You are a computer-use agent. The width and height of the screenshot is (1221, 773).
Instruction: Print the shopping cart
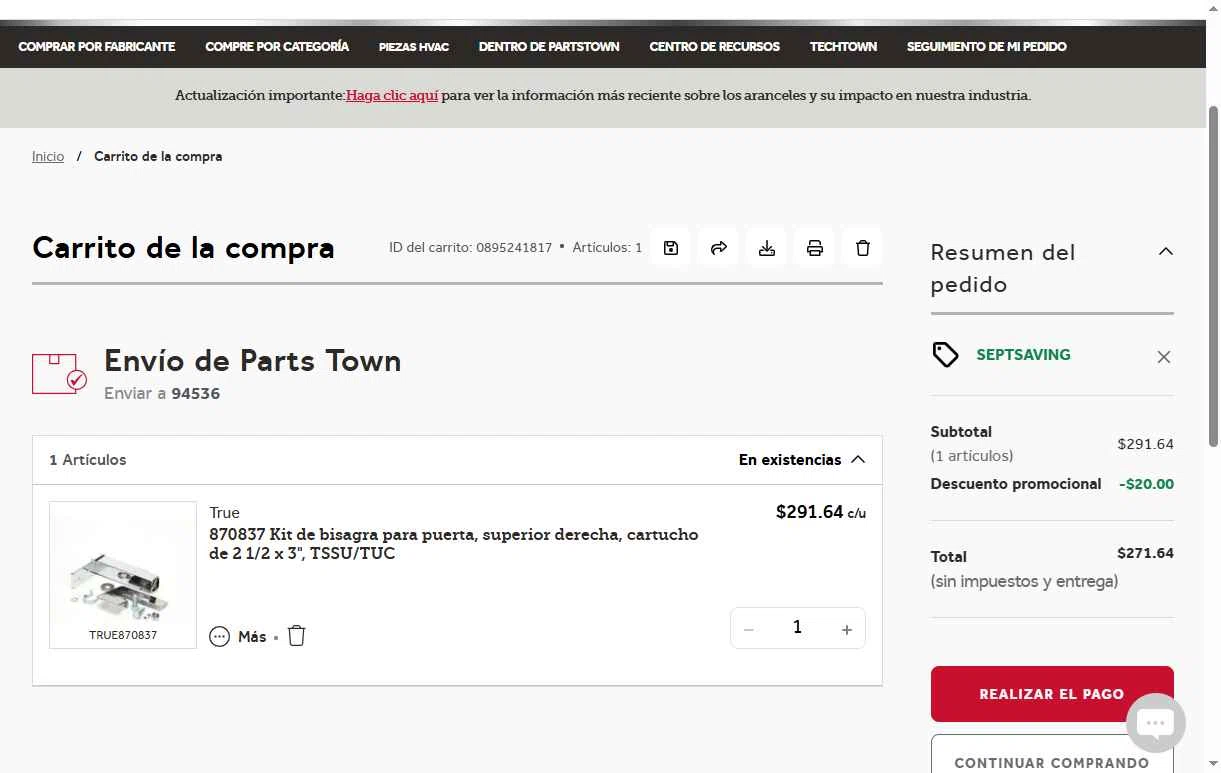click(x=815, y=247)
